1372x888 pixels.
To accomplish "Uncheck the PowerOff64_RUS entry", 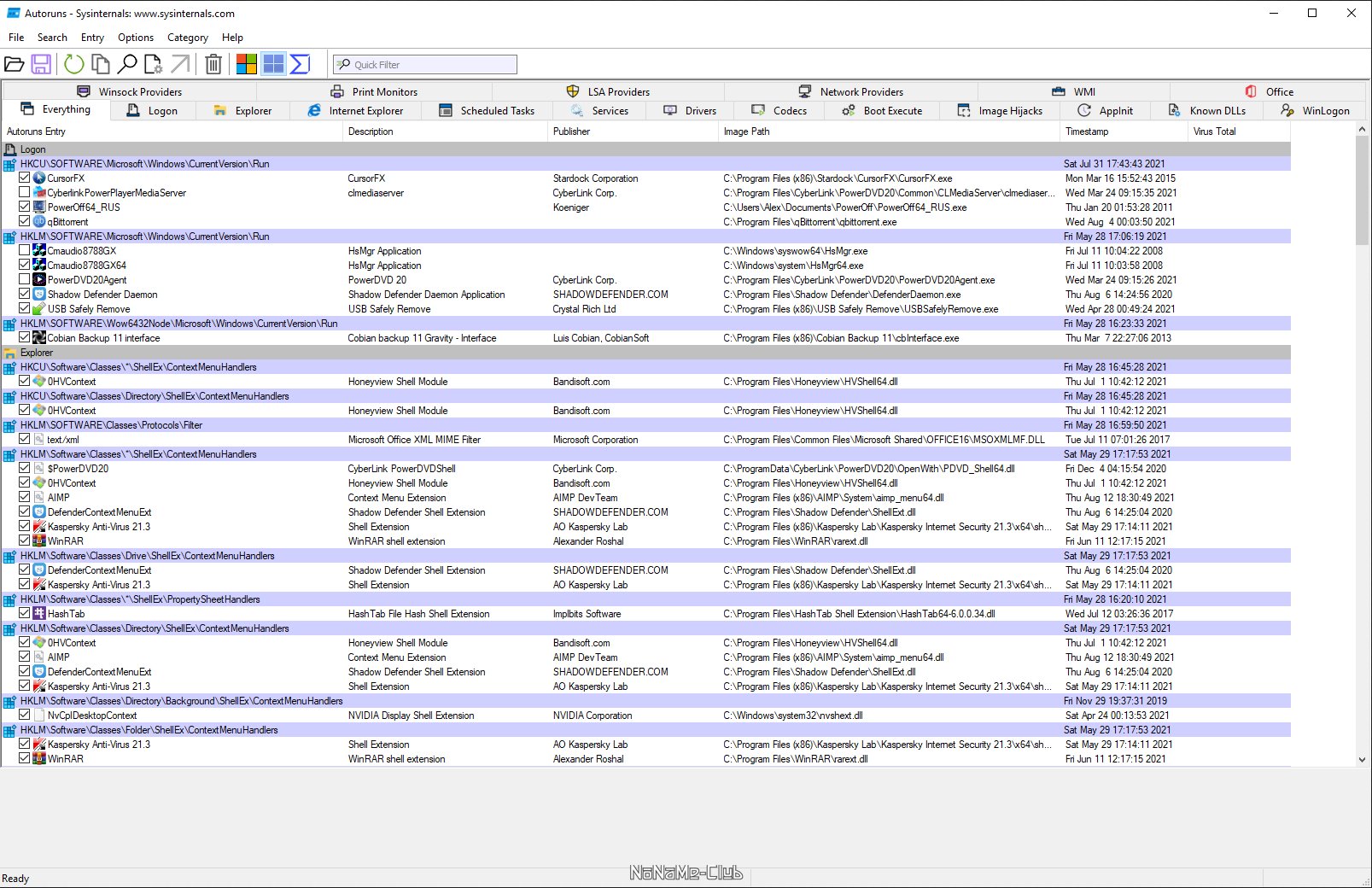I will point(24,207).
